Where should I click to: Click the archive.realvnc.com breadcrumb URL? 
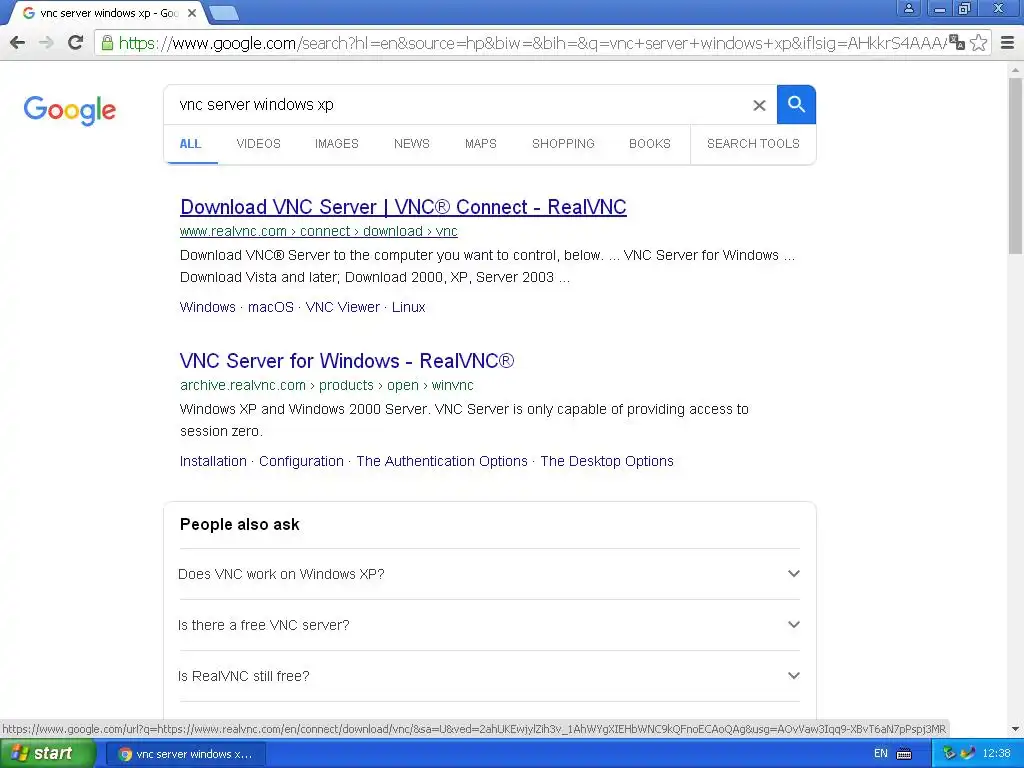tap(327, 385)
